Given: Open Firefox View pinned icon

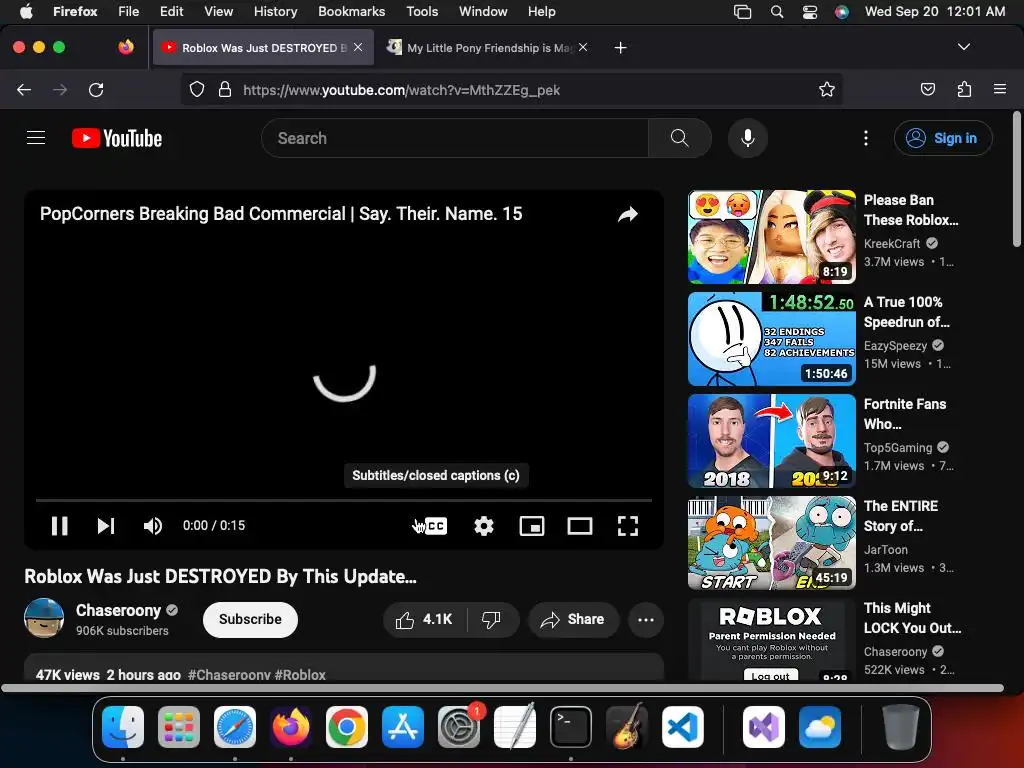Looking at the screenshot, I should coord(126,47).
